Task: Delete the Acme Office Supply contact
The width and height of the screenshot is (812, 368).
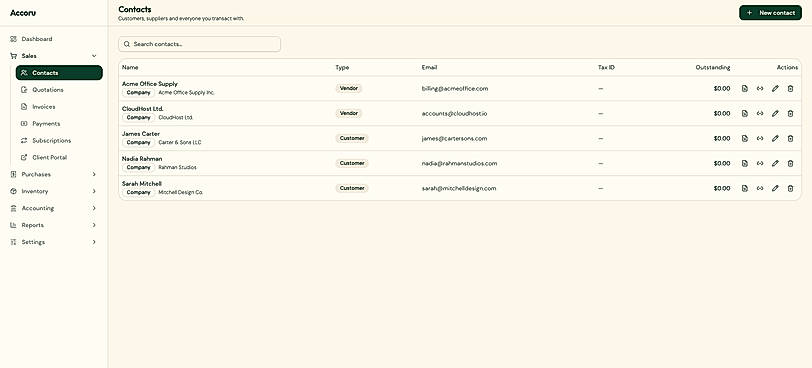Action: coord(790,89)
